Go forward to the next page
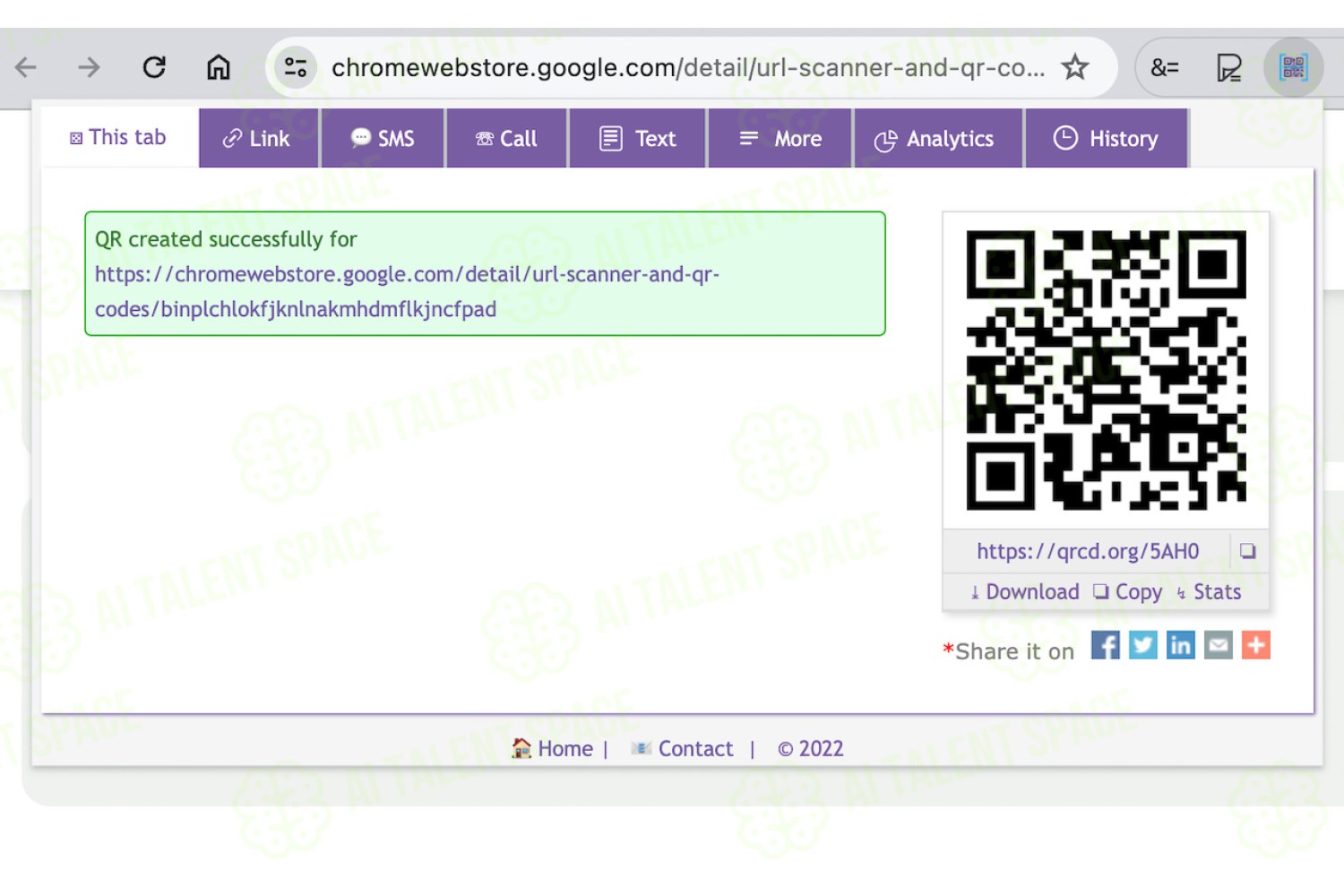Screen dimensions: 1344x896 tap(89, 67)
